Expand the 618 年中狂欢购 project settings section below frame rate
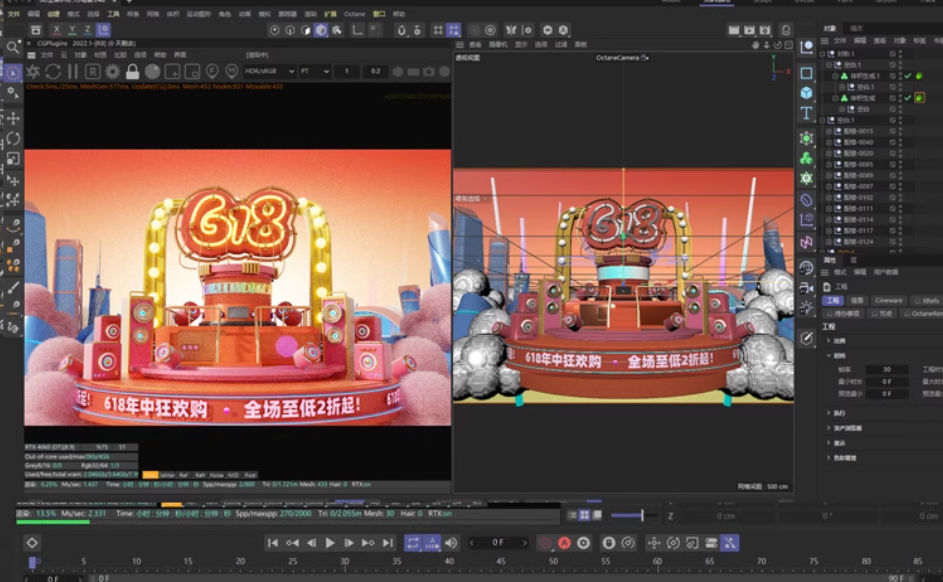 pos(829,412)
